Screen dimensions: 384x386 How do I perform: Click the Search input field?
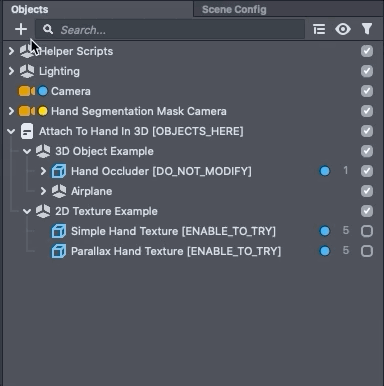coord(170,30)
